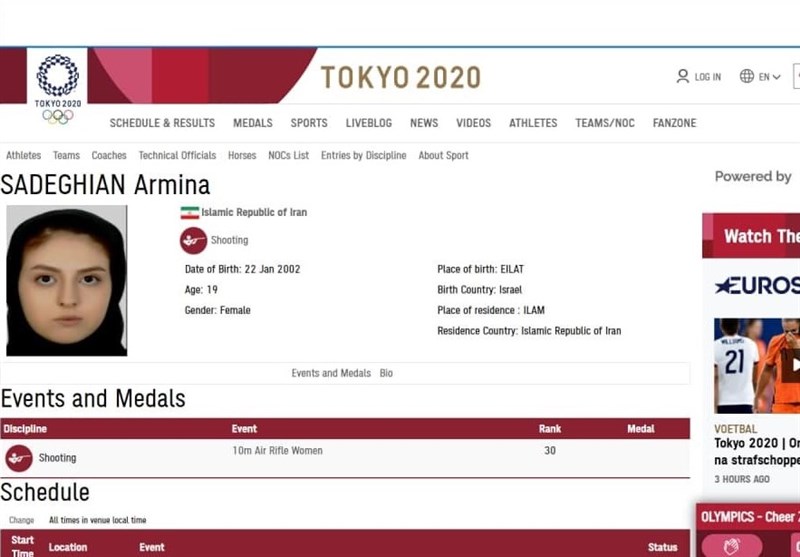
Task: Open the EN language dropdown
Action: (x=769, y=77)
